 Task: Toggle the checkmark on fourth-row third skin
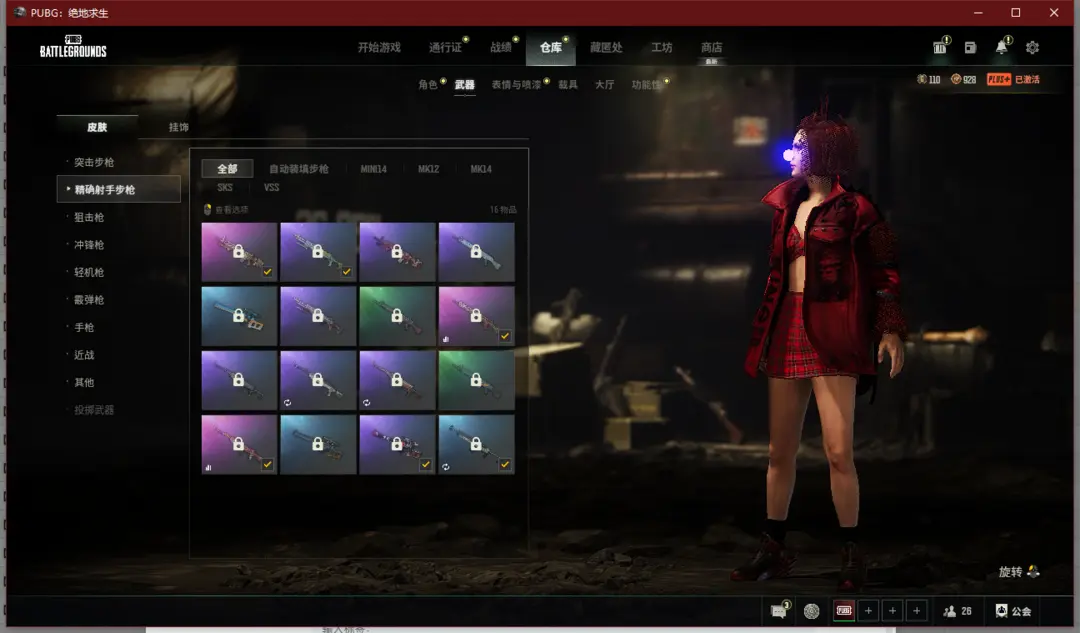(426, 464)
